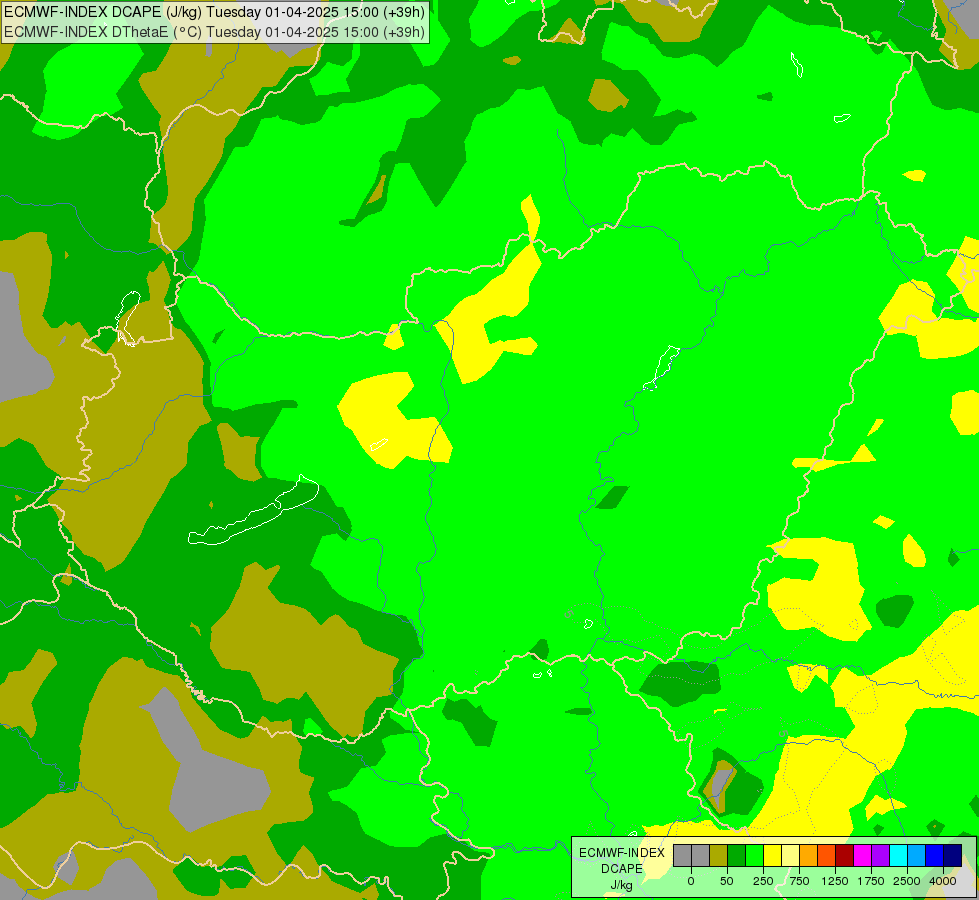Click the legend value '1250'
Screen dimensions: 979x900
(x=835, y=881)
